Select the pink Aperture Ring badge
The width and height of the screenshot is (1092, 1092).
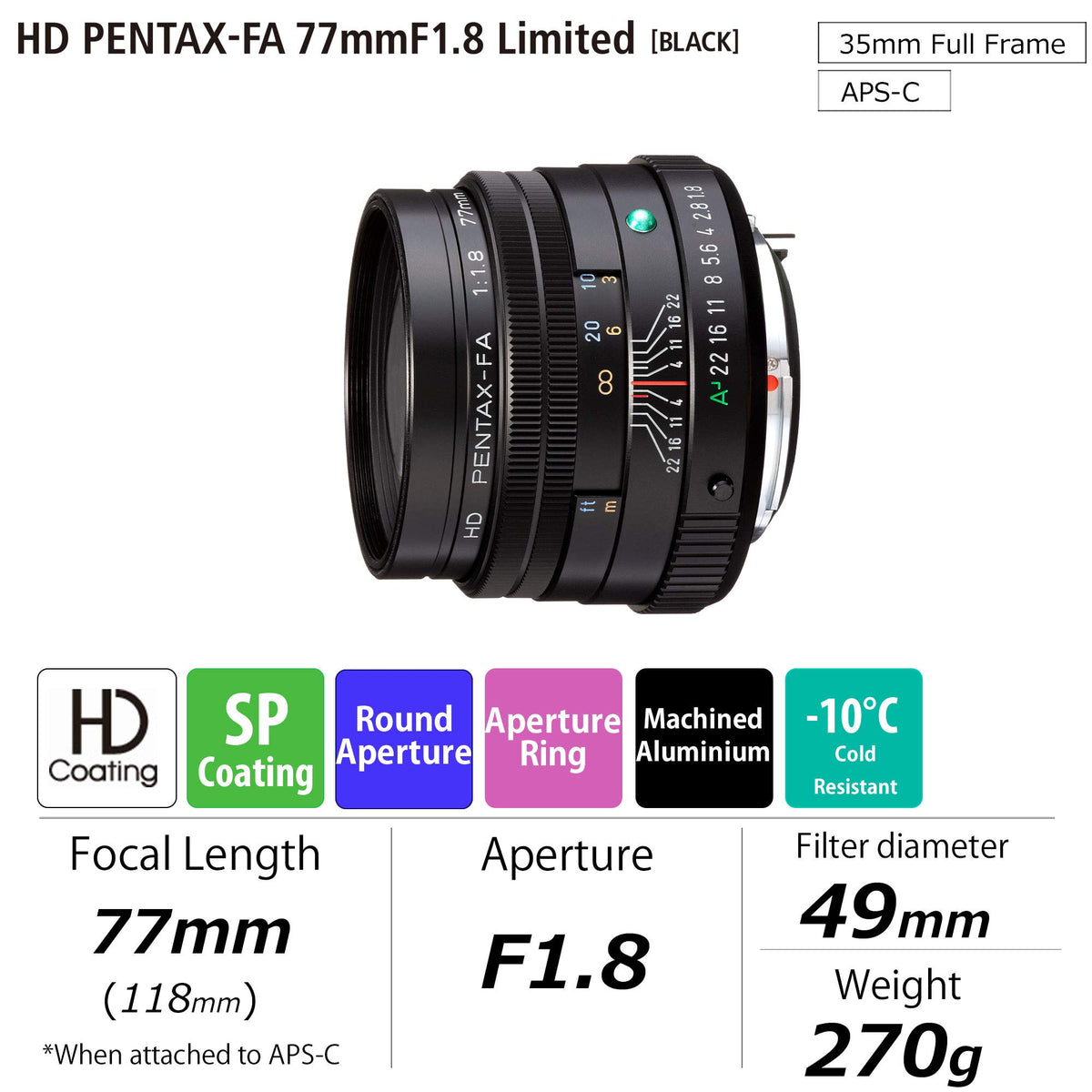pos(553,738)
